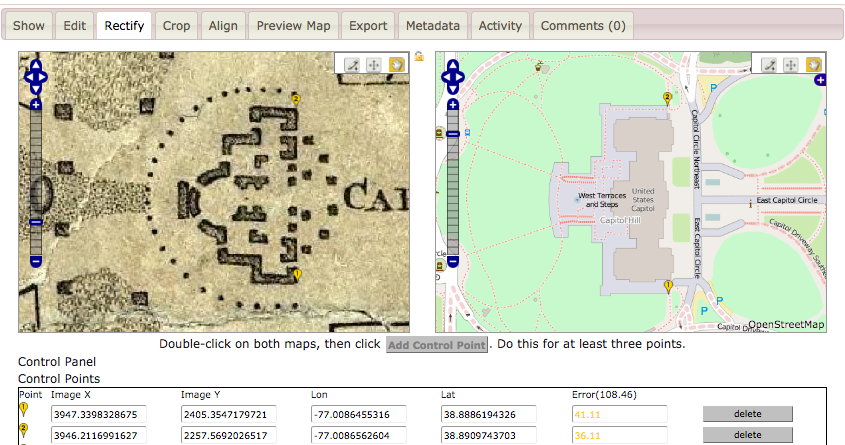This screenshot has height=445, width=845.
Task: Select add-point pencil tool on OpenStreetMap panel
Action: coord(769,64)
